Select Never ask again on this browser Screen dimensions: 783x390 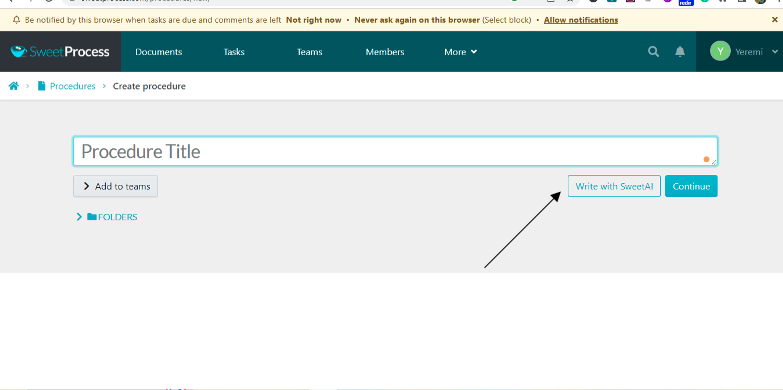pos(417,20)
